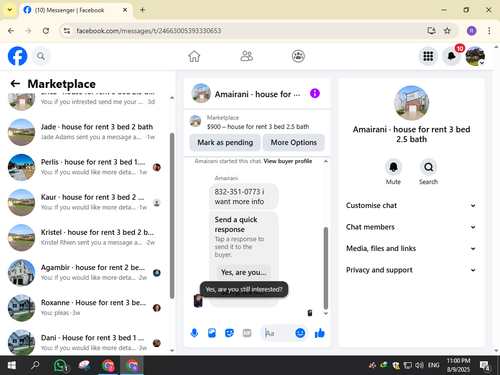This screenshot has width=500, height=375.
Task: Open a new browser tab
Action: [142, 10]
